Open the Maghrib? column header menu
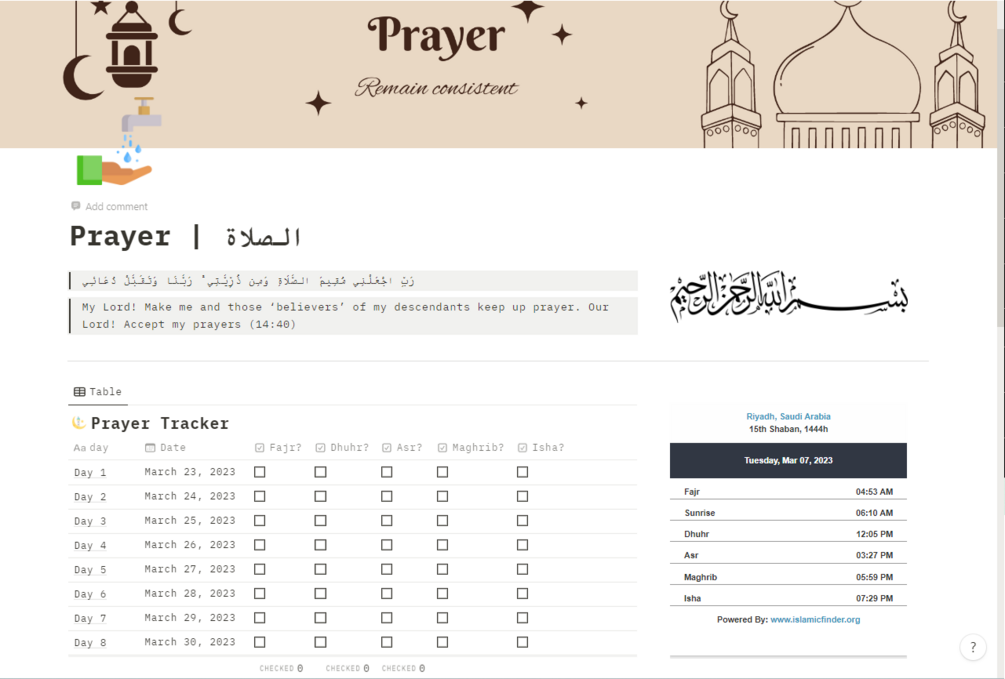 (472, 448)
